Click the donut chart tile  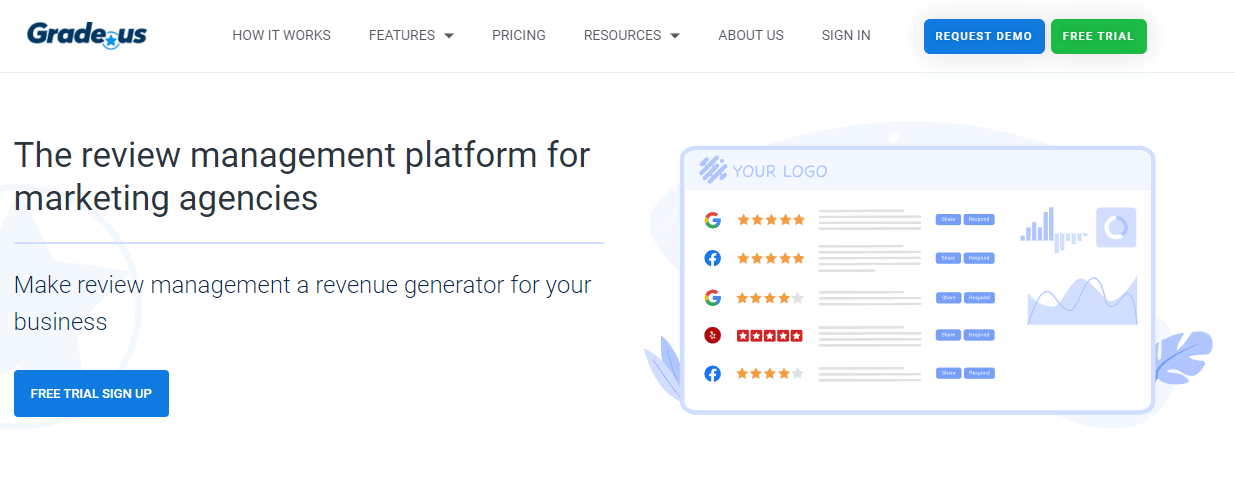click(x=1116, y=228)
